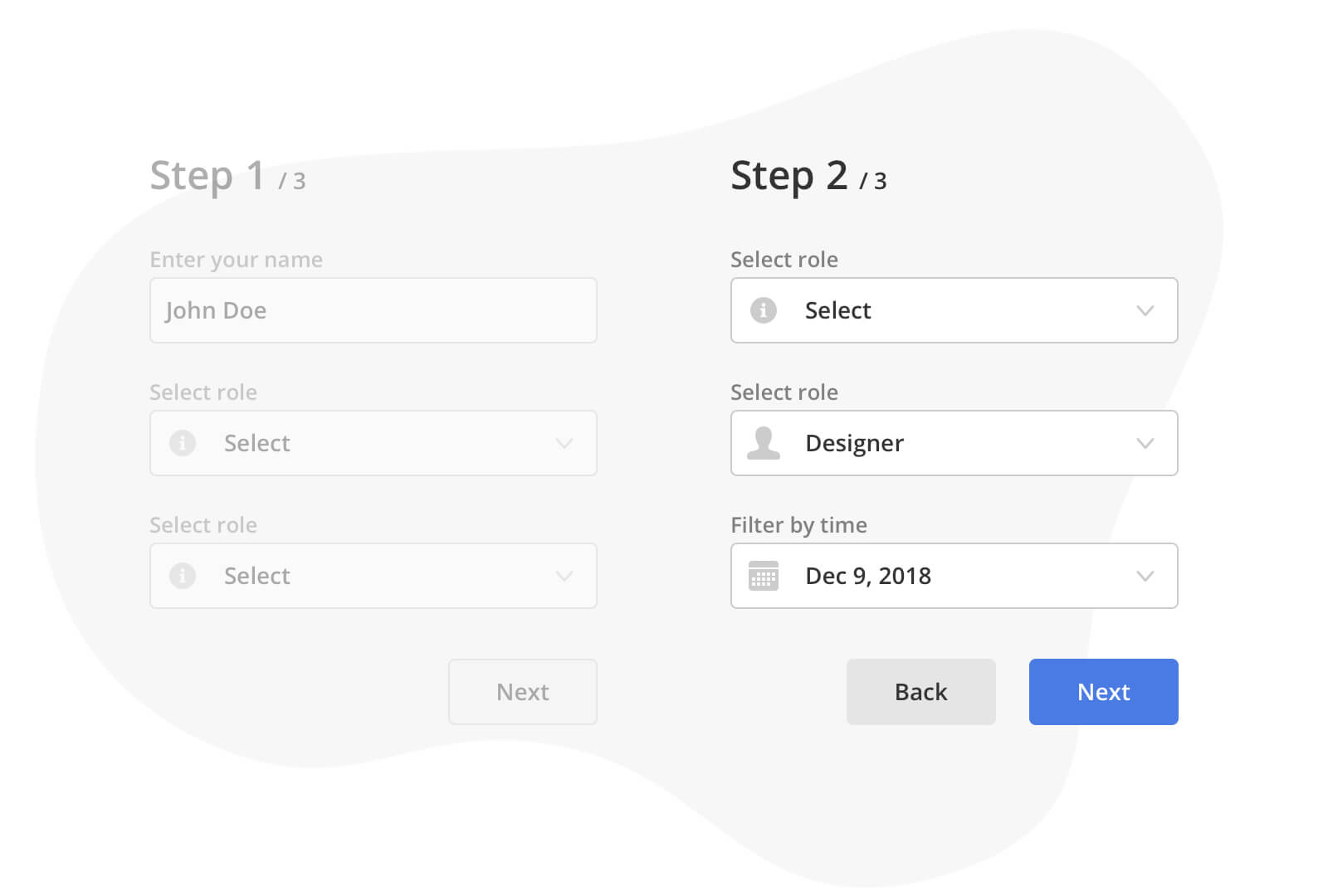Click the Dec 9, 2018 date value
This screenshot has width=1328, height=896.
pos(868,576)
